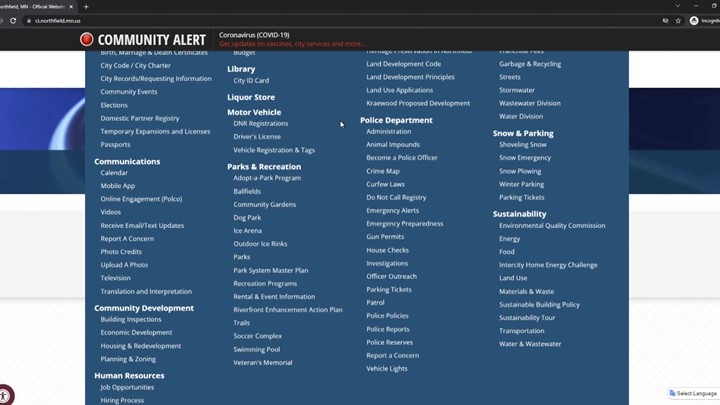Open Land Development Code link
Screen dimensions: 720x405
tap(404, 64)
